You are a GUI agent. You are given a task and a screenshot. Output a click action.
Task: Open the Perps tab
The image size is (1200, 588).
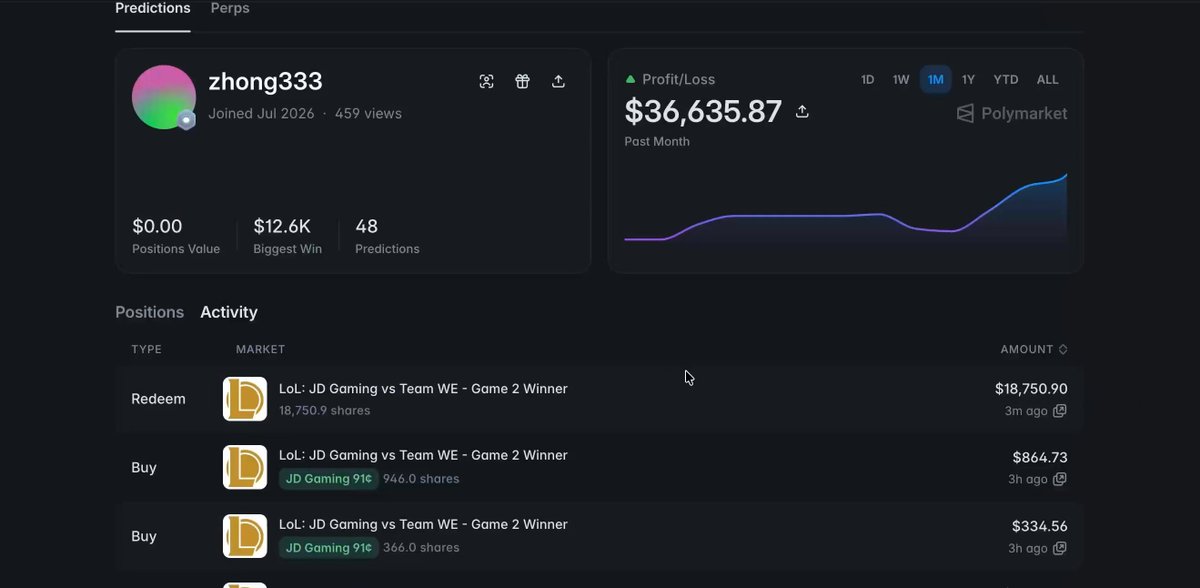click(230, 8)
